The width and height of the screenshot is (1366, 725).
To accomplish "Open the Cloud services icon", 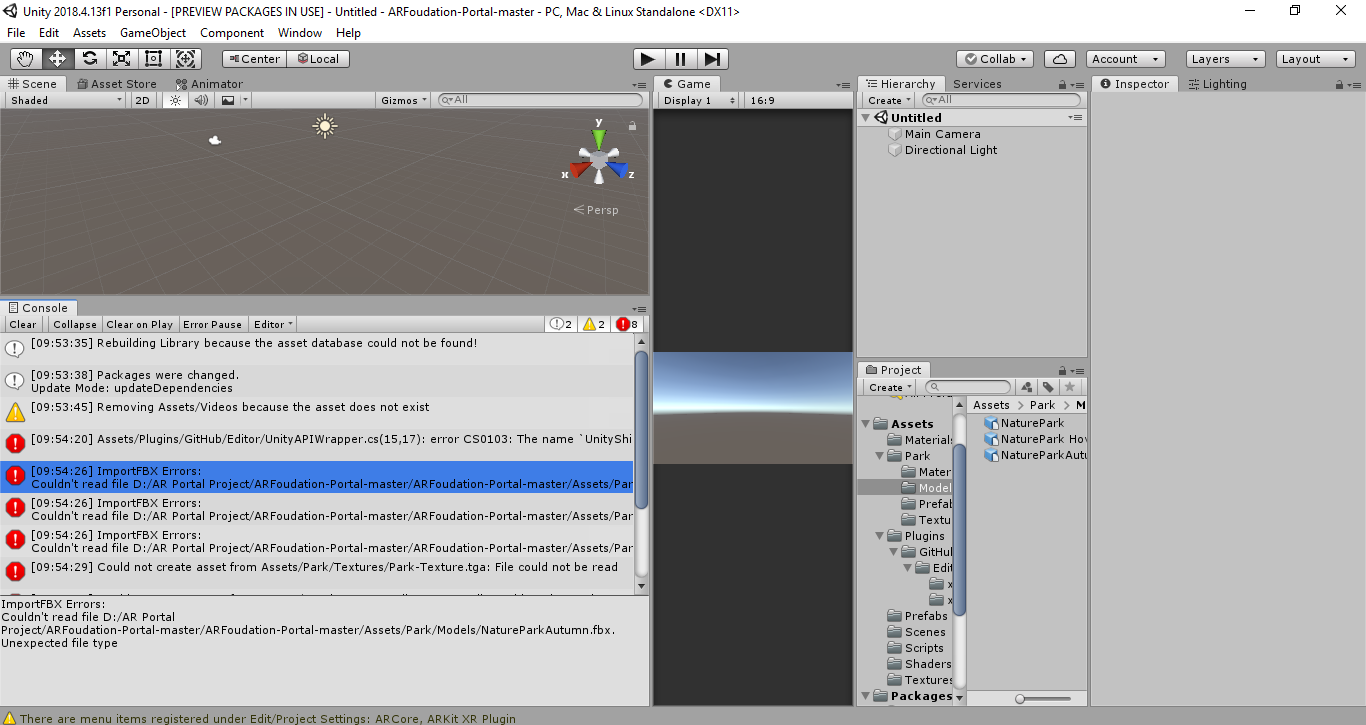I will (x=1059, y=59).
